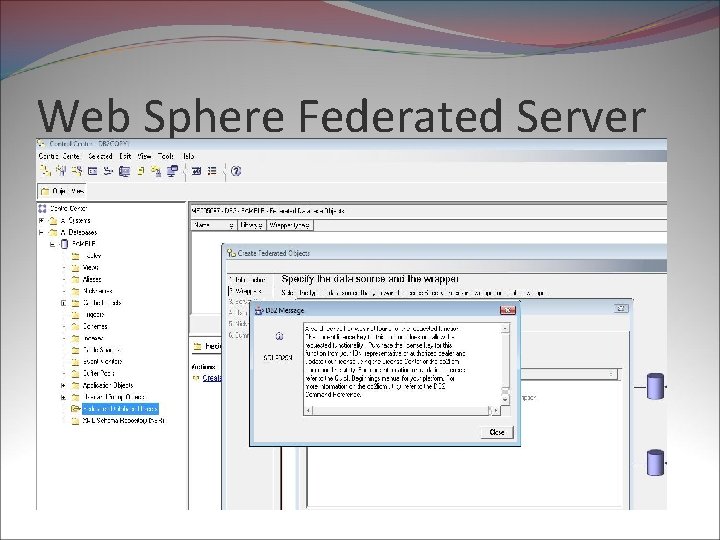
Task: Expand the Application Objects folder
Action: 64,385
